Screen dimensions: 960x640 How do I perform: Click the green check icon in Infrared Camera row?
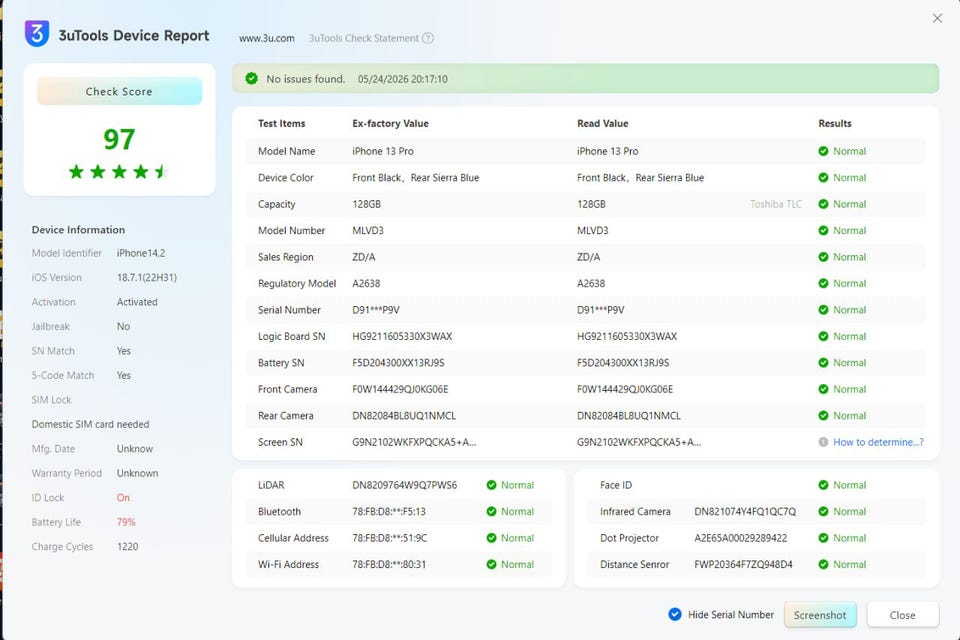[x=823, y=511]
